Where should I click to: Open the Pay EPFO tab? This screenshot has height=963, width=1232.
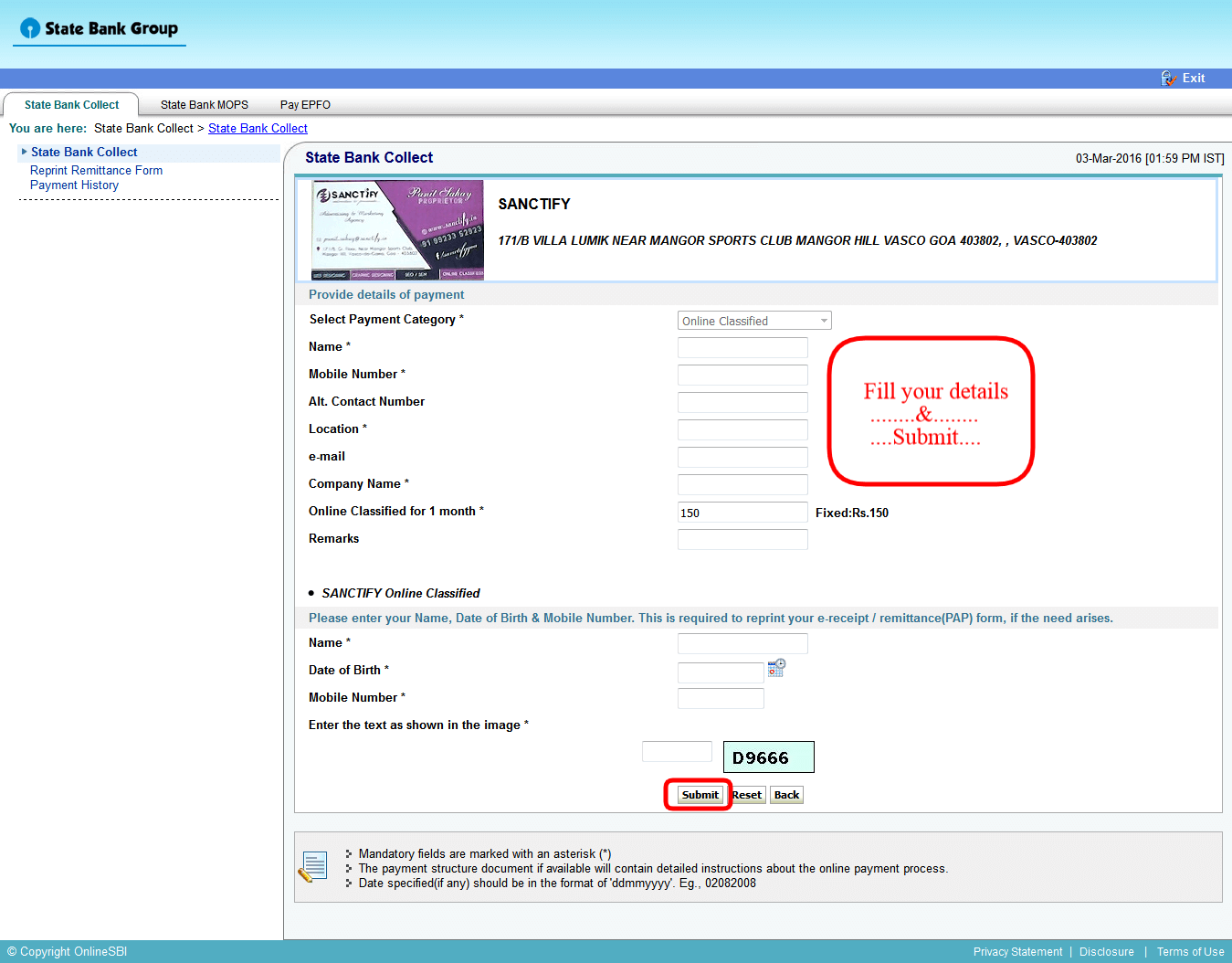click(x=305, y=105)
